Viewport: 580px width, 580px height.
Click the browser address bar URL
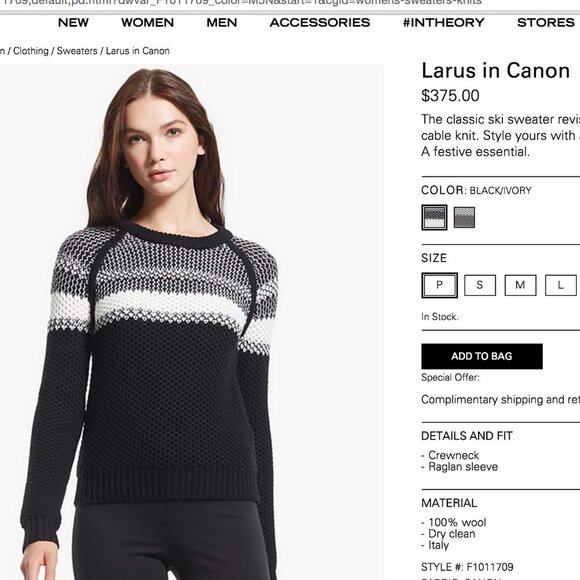coord(242,3)
